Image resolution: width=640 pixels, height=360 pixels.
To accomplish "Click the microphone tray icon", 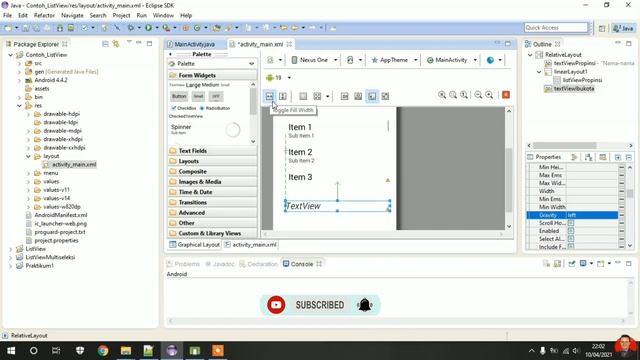I will (x=542, y=351).
